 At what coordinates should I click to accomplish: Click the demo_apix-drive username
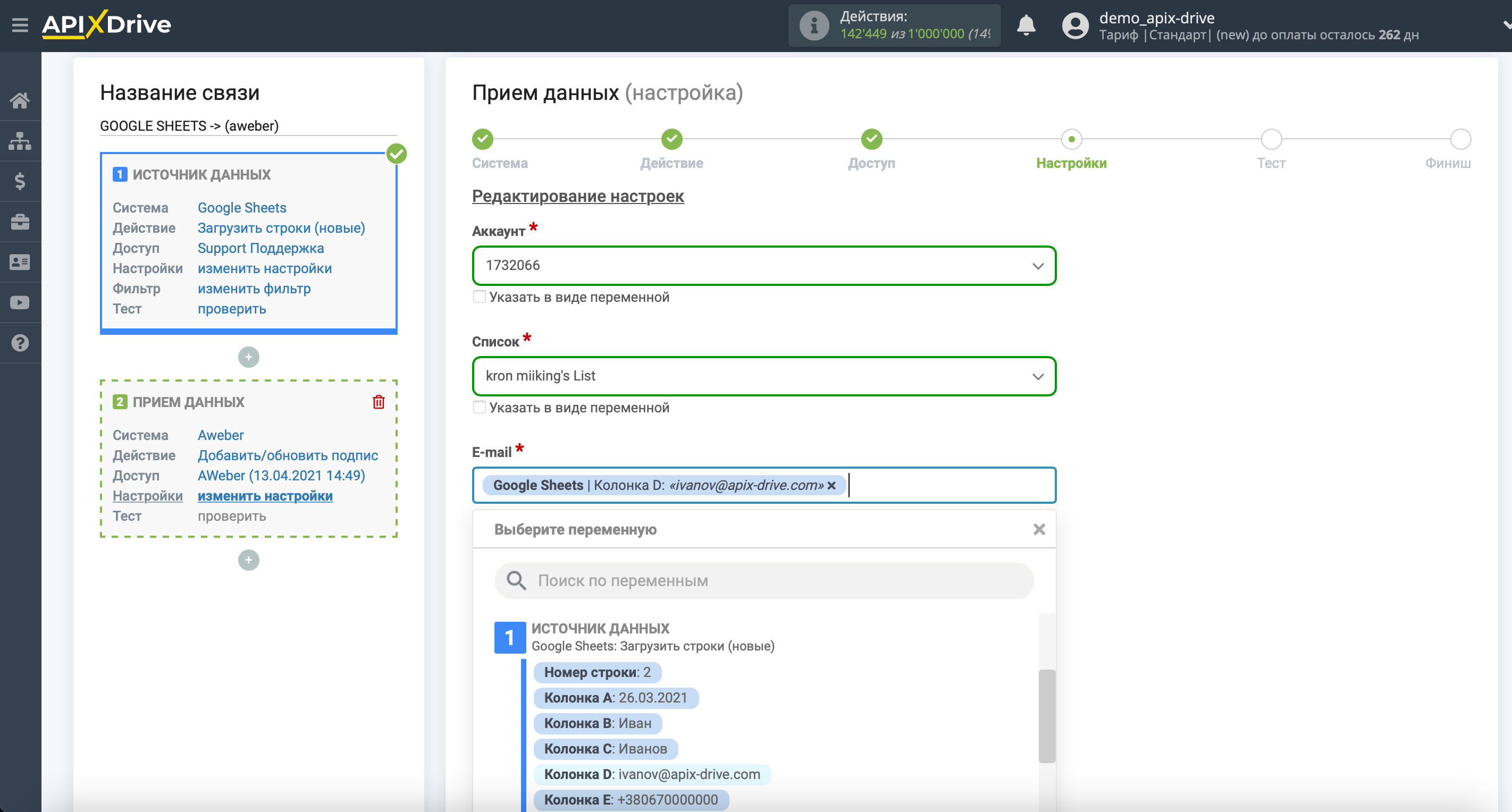pos(1156,18)
